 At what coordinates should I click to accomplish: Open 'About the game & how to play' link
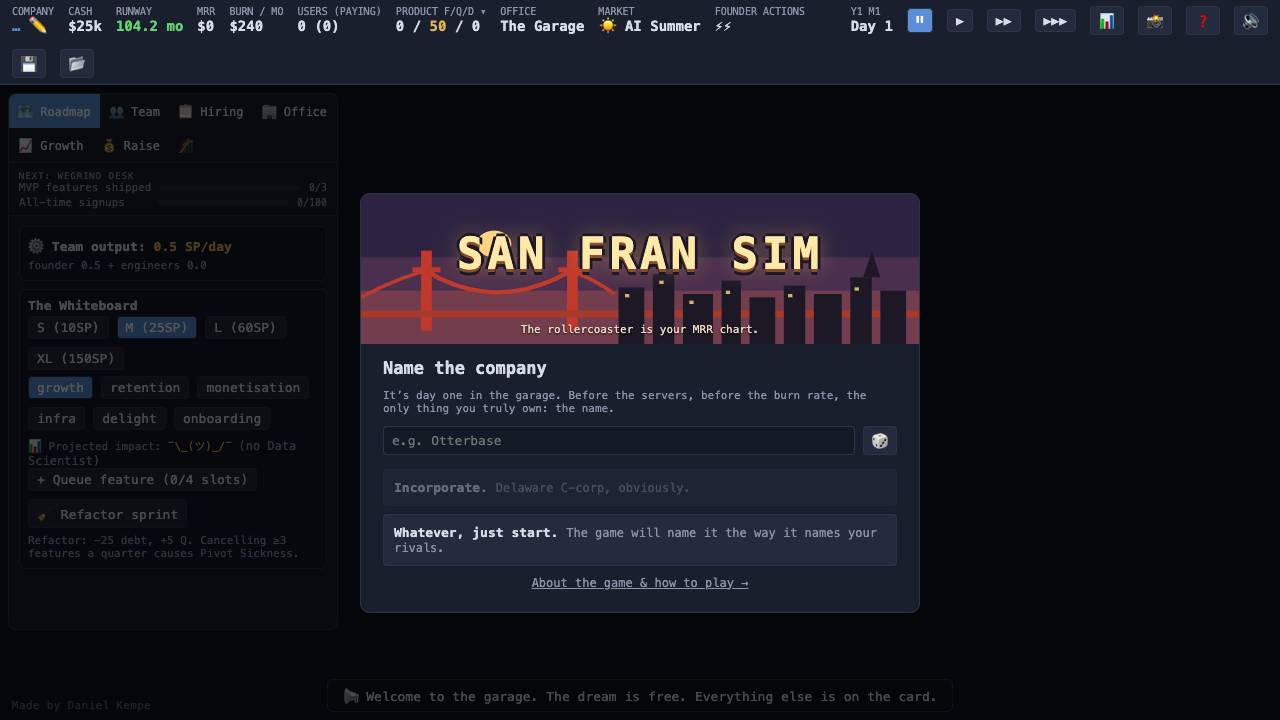[x=640, y=583]
